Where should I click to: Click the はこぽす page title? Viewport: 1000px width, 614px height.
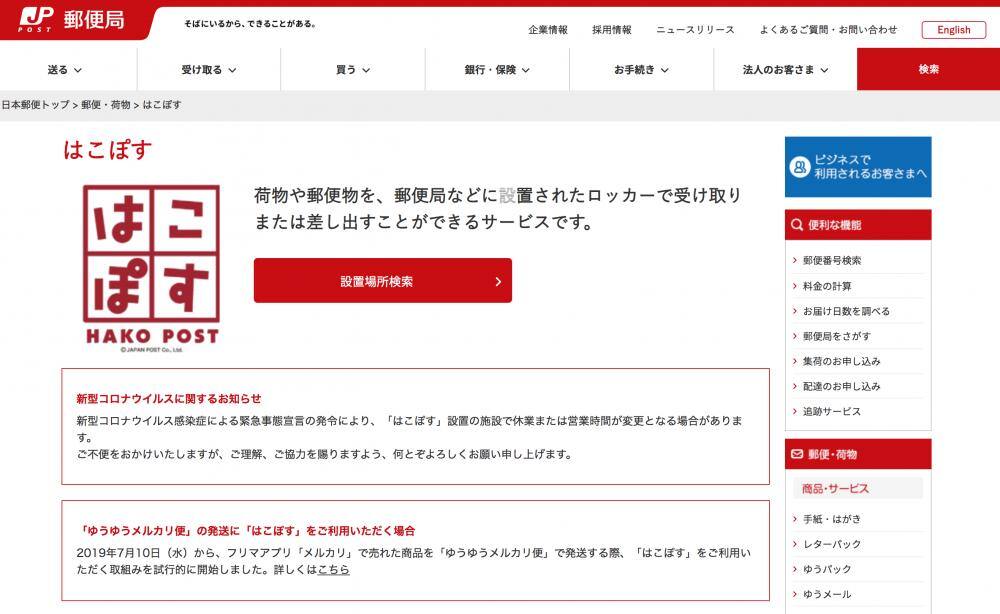[x=107, y=150]
